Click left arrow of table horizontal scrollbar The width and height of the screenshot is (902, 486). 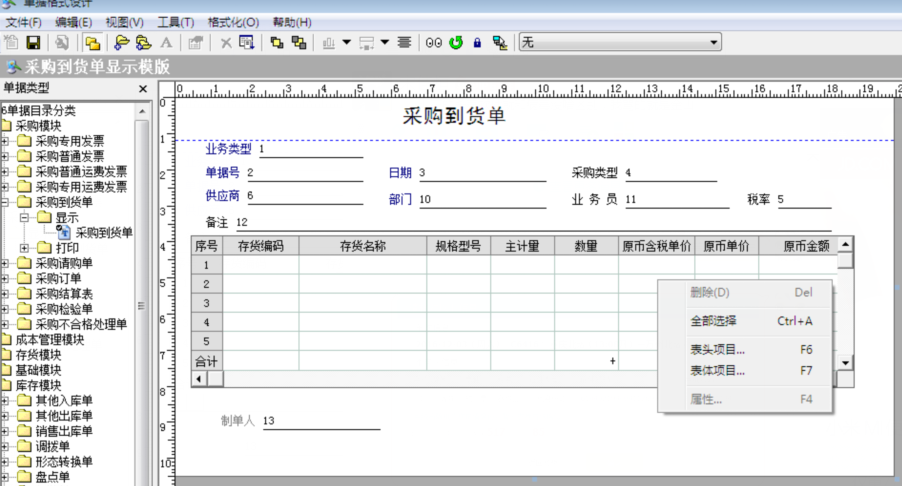199,379
